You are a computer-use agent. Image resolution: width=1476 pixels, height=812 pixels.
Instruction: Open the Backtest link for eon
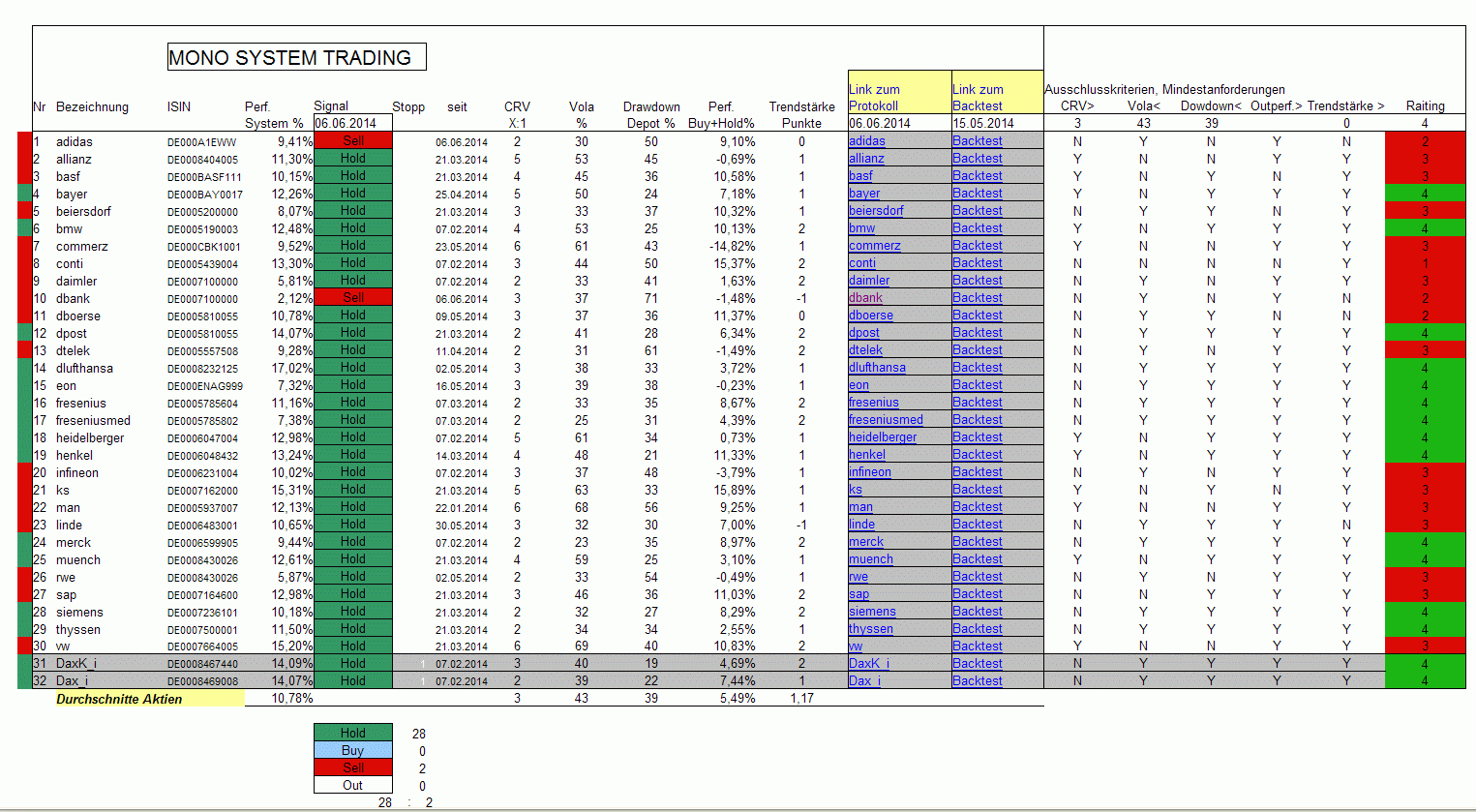point(978,385)
